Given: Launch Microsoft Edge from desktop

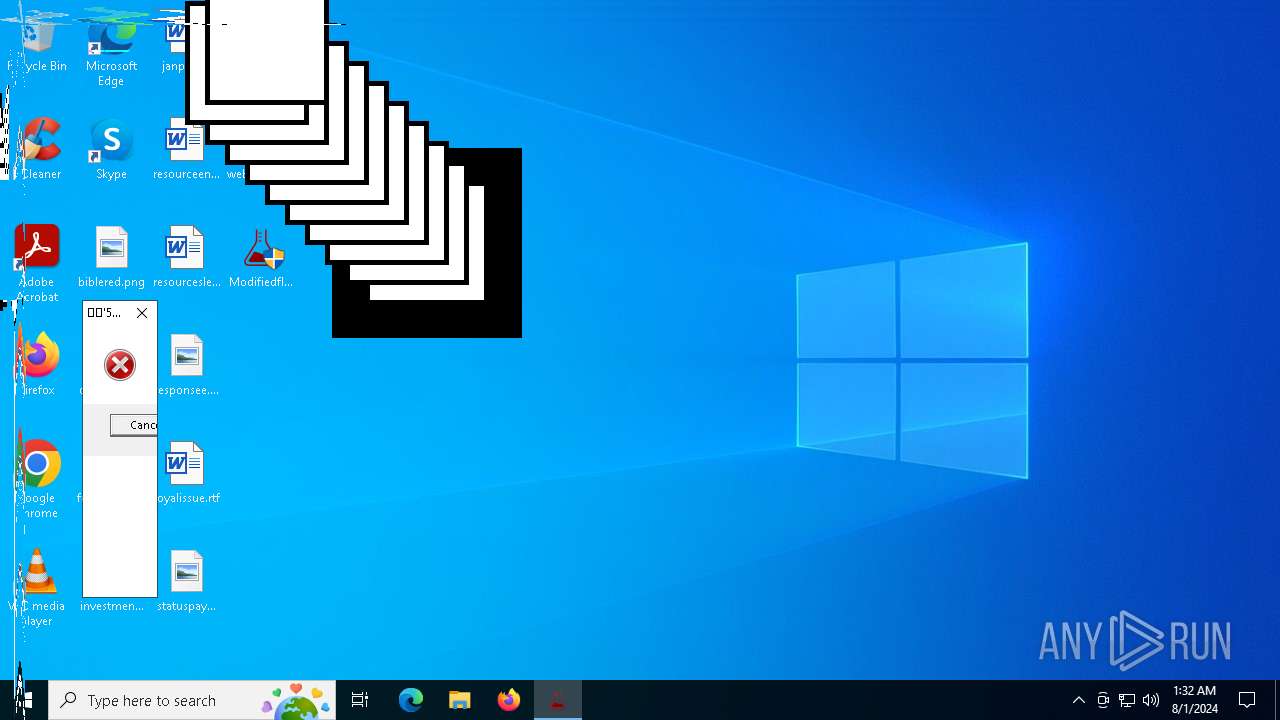Looking at the screenshot, I should tap(111, 52).
